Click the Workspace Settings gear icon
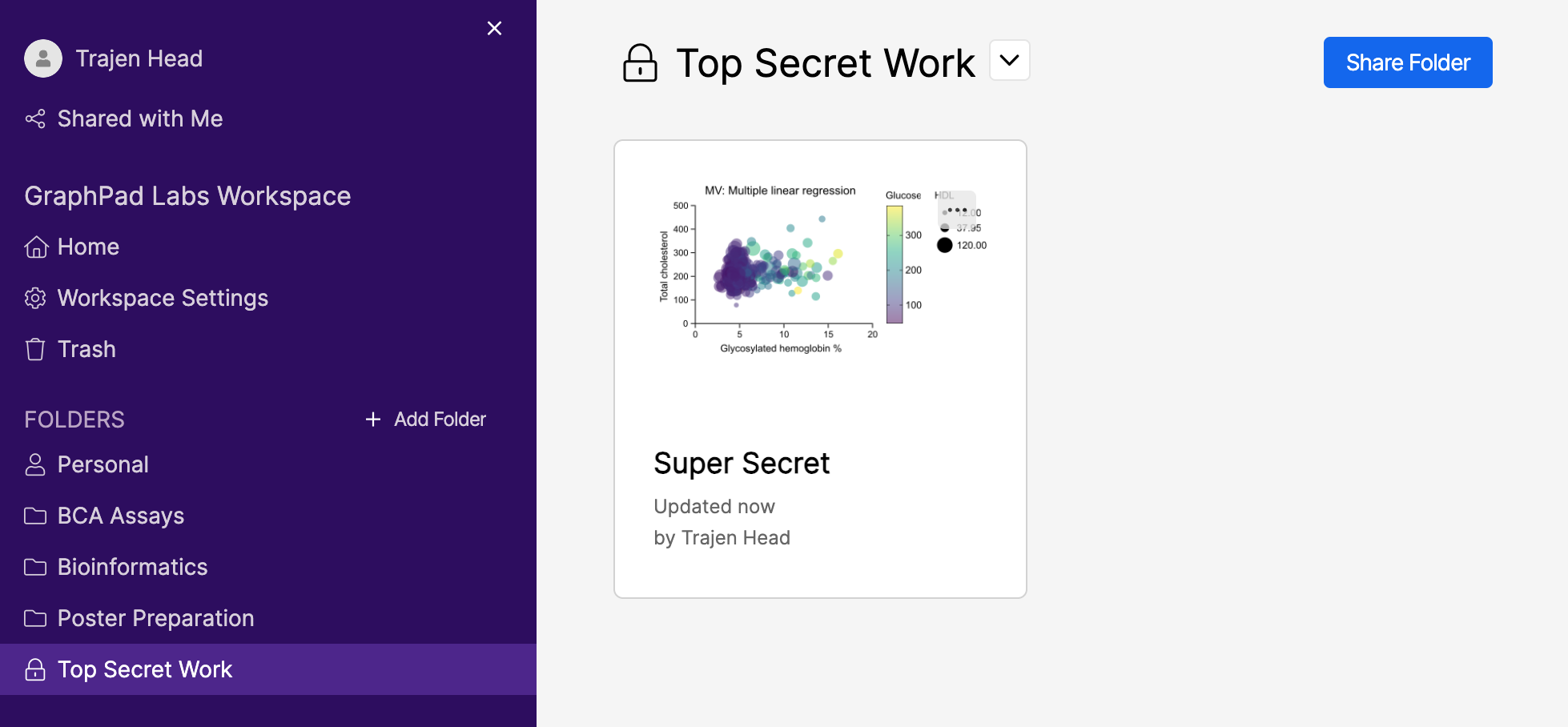1568x727 pixels. (35, 299)
